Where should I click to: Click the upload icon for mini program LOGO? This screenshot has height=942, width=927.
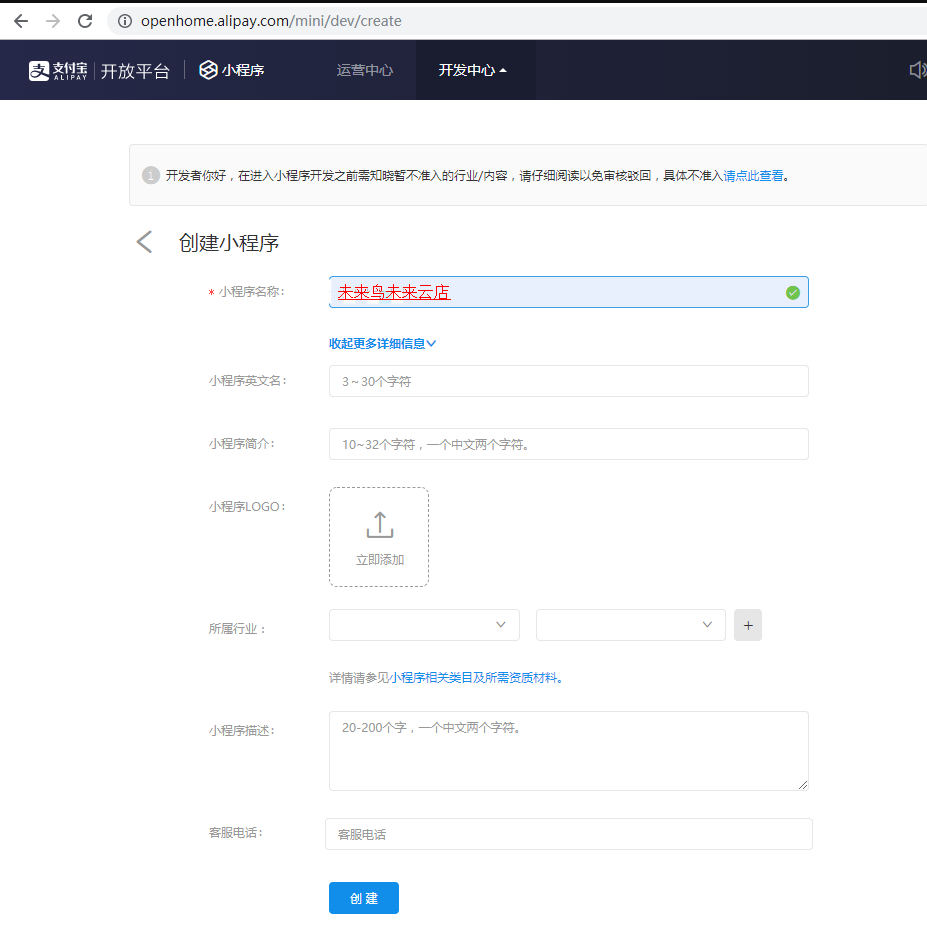tap(379, 526)
